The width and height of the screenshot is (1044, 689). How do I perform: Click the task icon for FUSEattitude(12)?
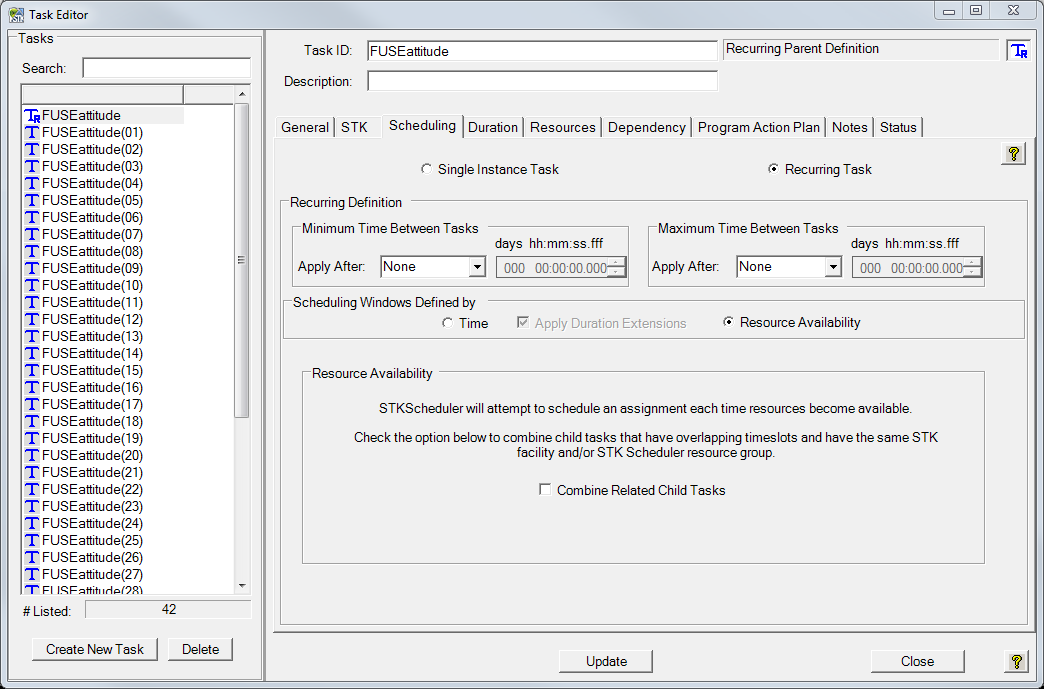pyautogui.click(x=32, y=320)
